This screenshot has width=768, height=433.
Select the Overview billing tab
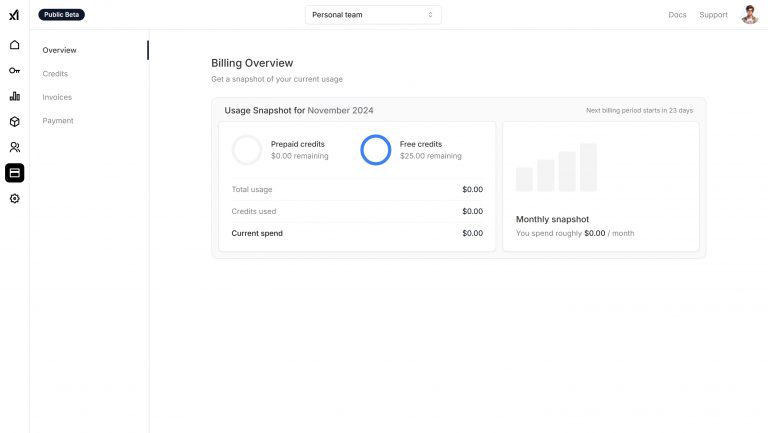59,50
